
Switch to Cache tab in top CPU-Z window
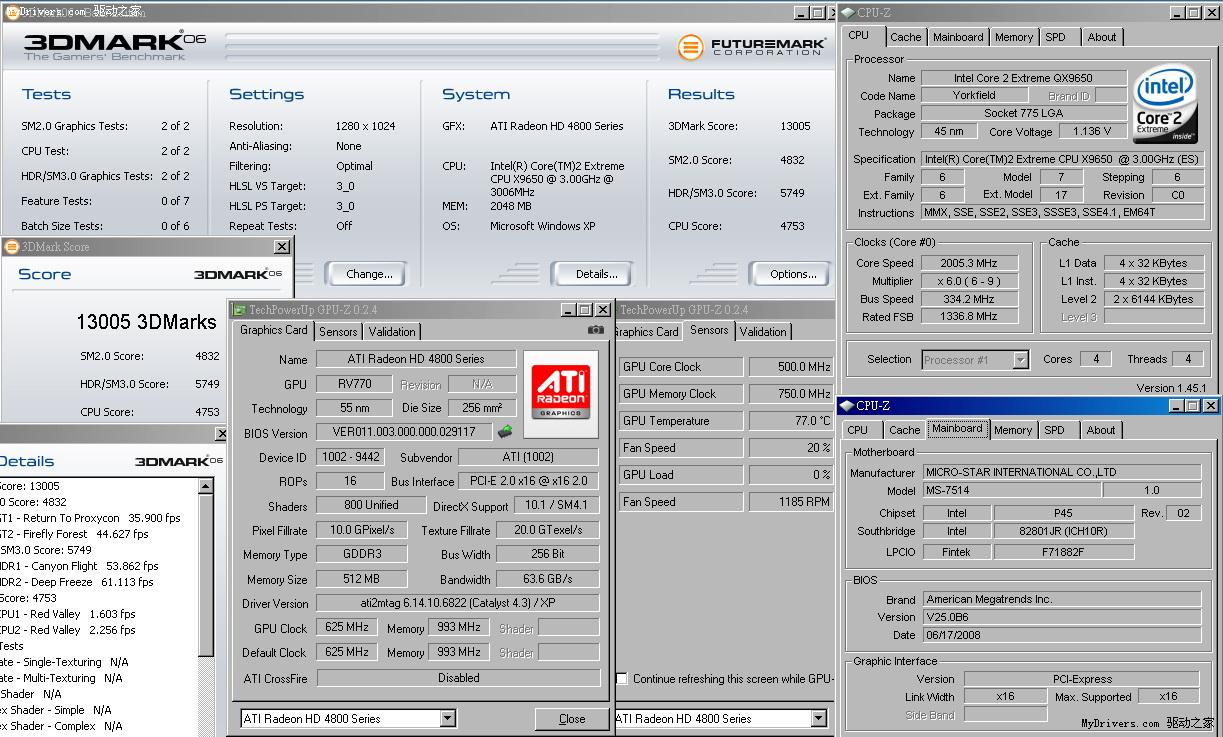coord(906,37)
